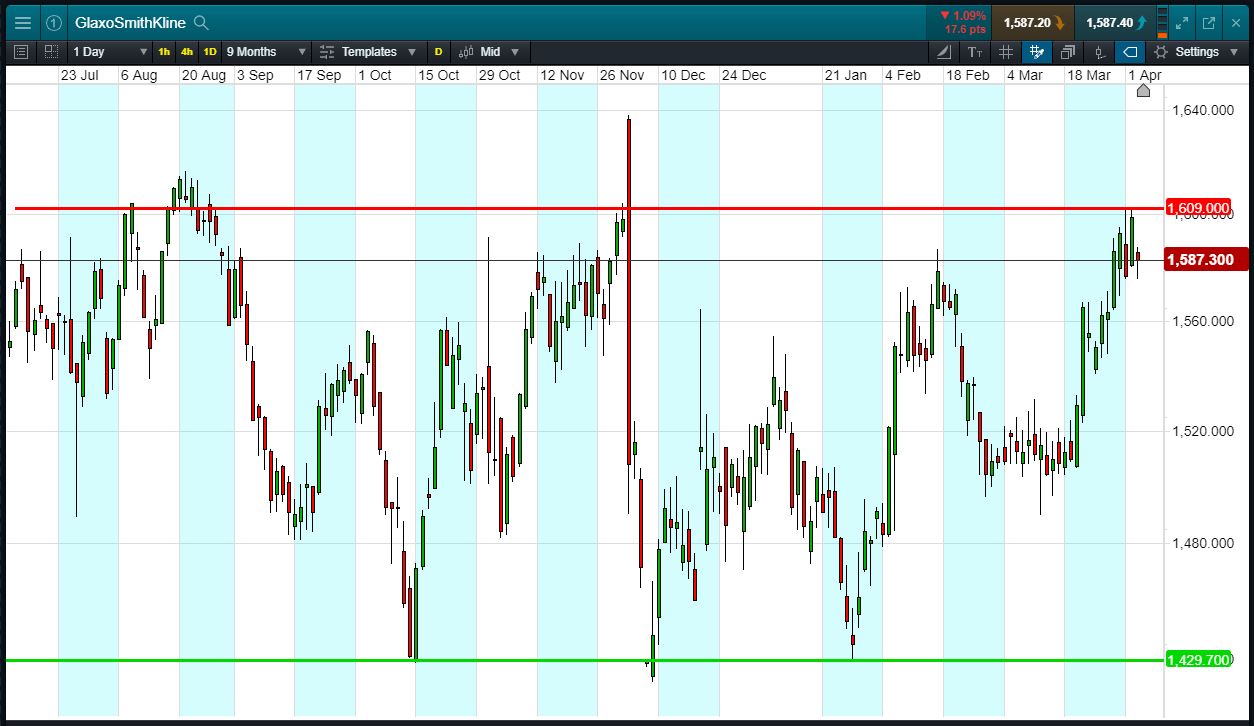The height and width of the screenshot is (726, 1254).
Task: Click the gray scroll-to-latest marker
Action: pos(1144,91)
